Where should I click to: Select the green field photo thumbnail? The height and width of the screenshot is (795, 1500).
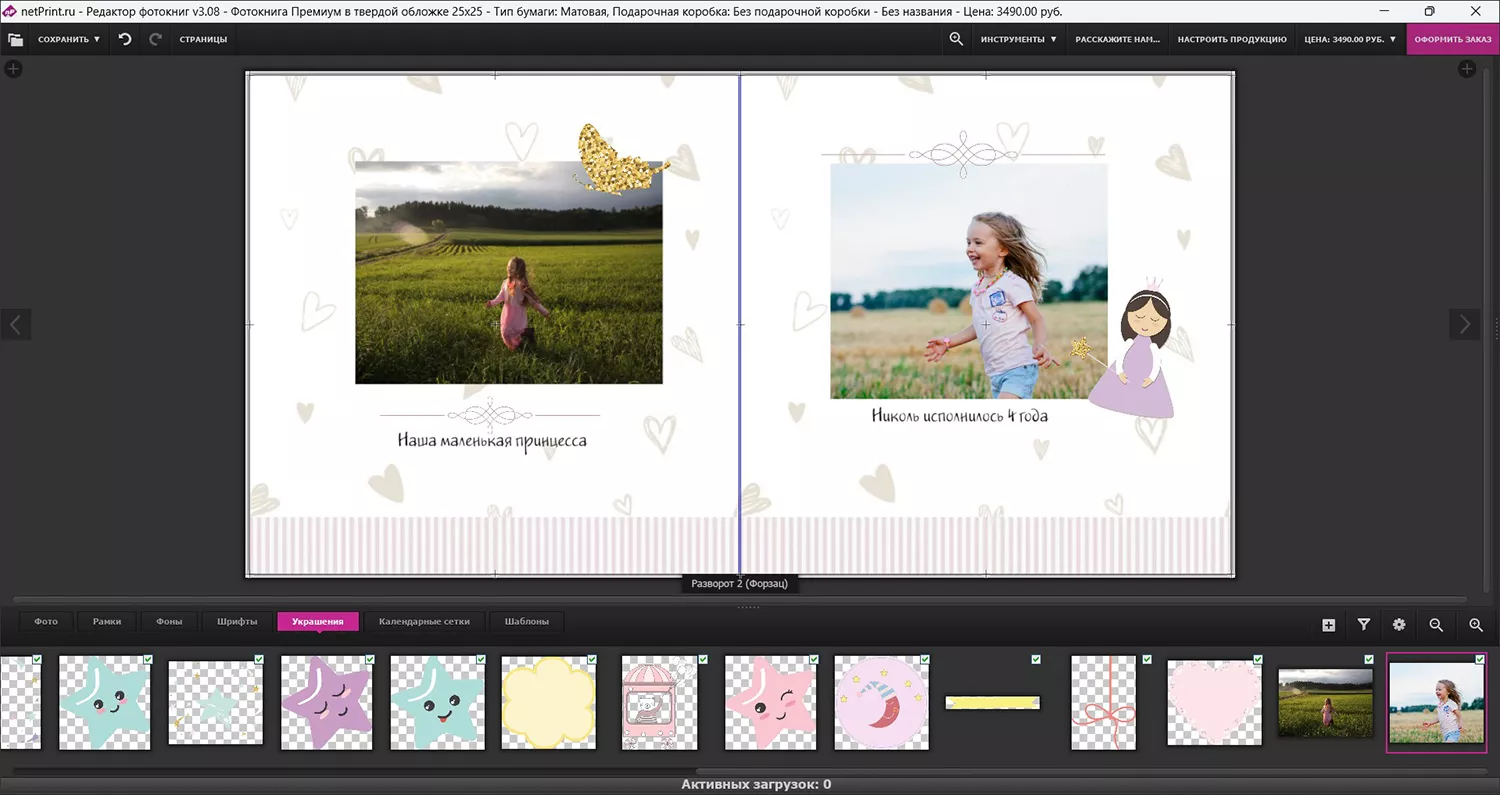pos(1325,703)
